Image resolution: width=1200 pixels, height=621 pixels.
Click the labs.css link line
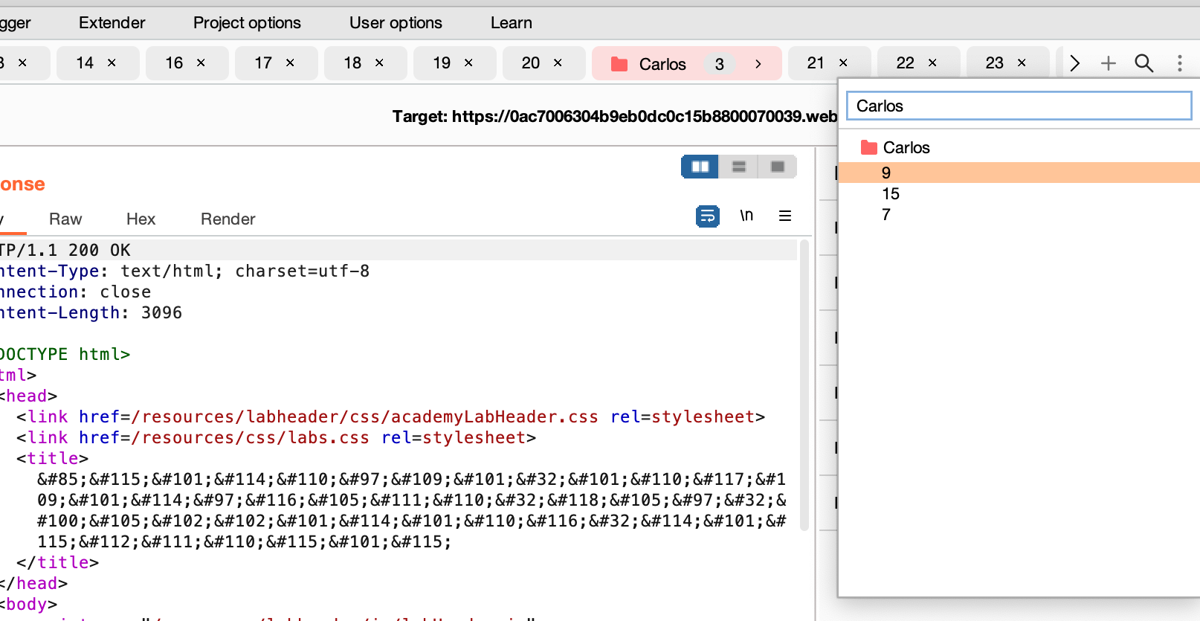pyautogui.click(x=277, y=438)
